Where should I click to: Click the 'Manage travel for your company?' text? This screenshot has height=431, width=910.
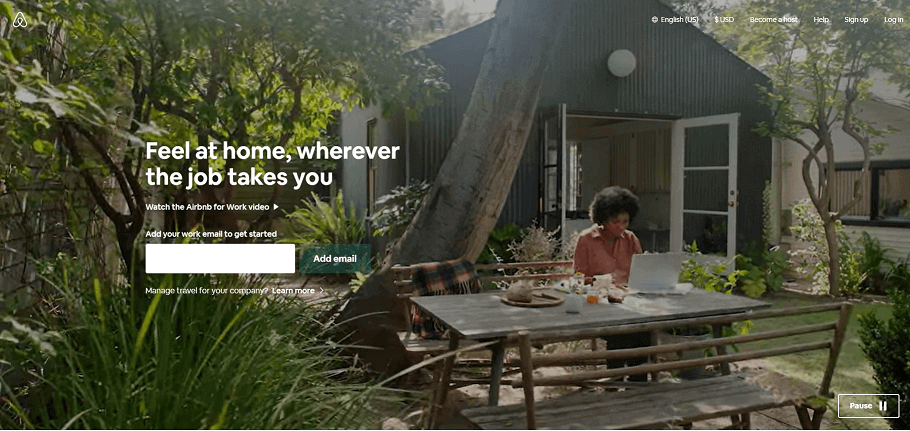coord(207,291)
